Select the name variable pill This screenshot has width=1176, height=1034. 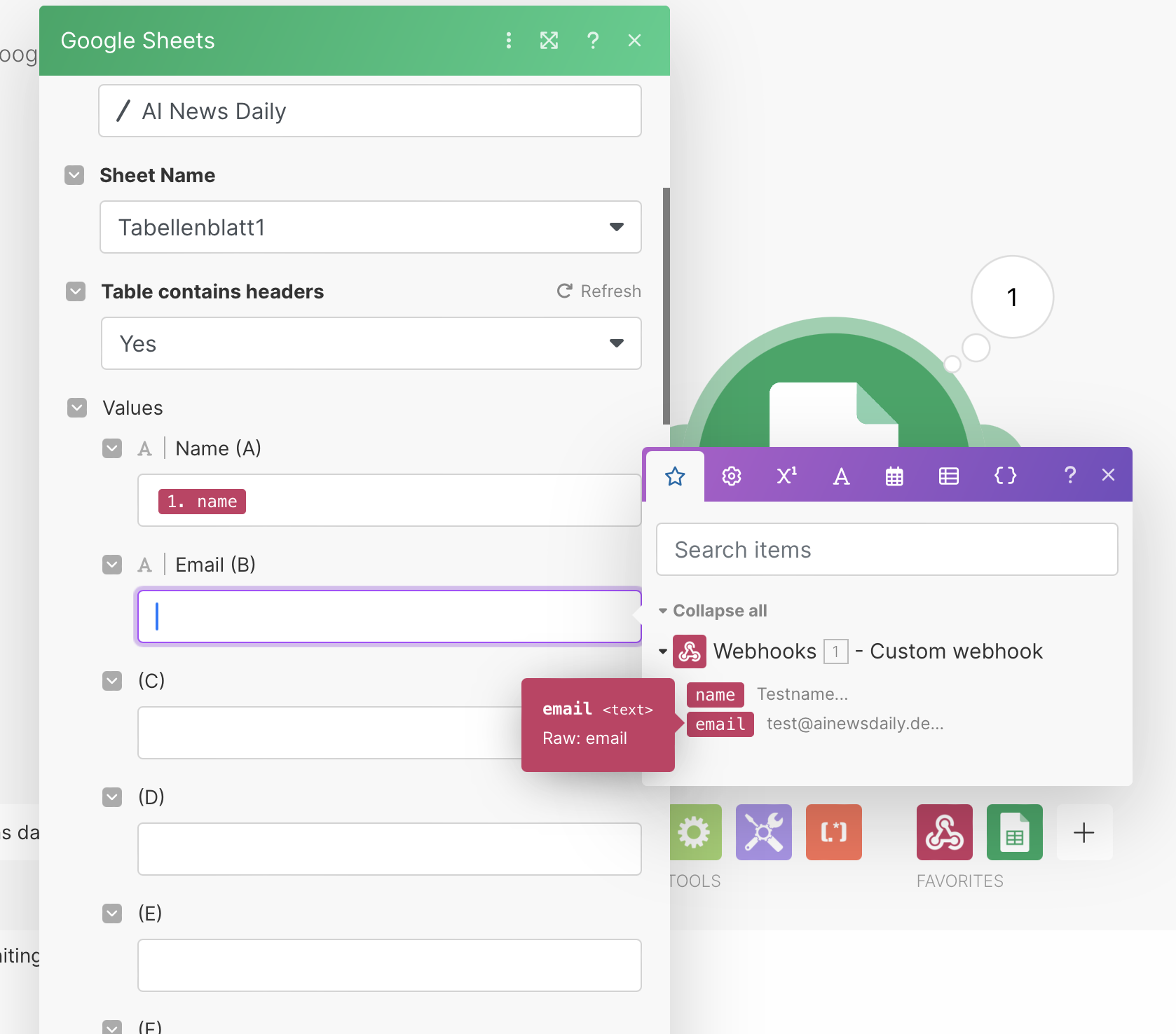pyautogui.click(x=715, y=695)
